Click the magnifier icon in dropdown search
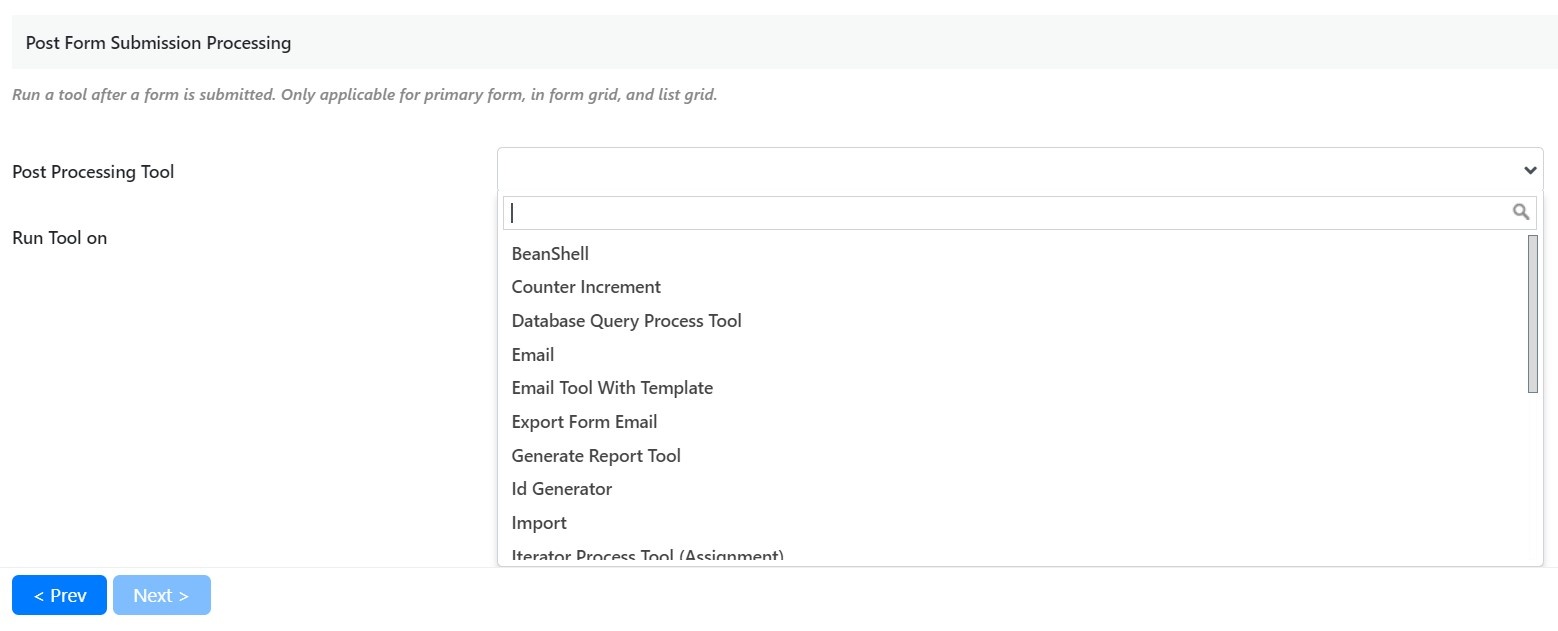The image size is (1558, 631). [1520, 212]
